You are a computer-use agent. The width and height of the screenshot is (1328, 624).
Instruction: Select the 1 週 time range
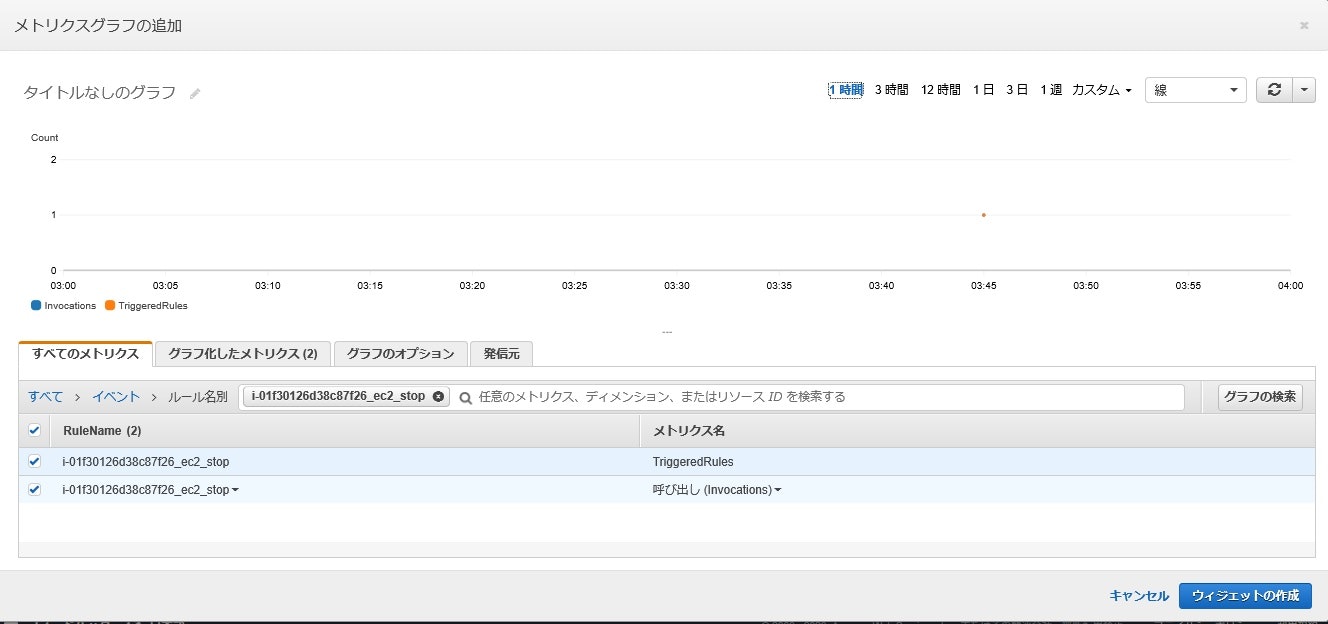click(x=1050, y=90)
